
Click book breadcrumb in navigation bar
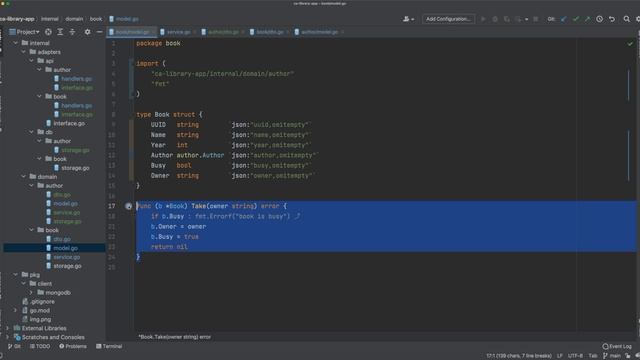pos(96,19)
